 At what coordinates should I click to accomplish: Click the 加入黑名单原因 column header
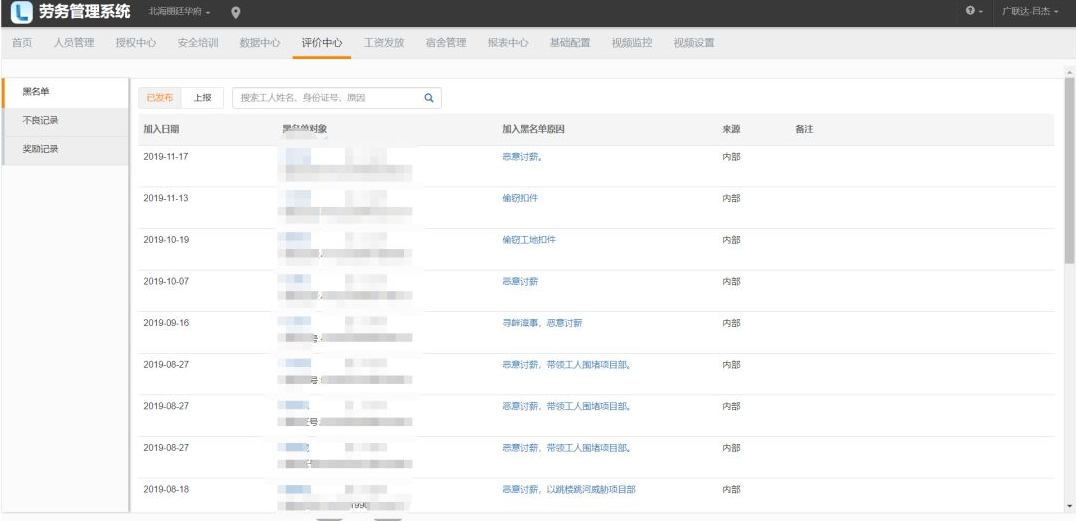(x=533, y=129)
